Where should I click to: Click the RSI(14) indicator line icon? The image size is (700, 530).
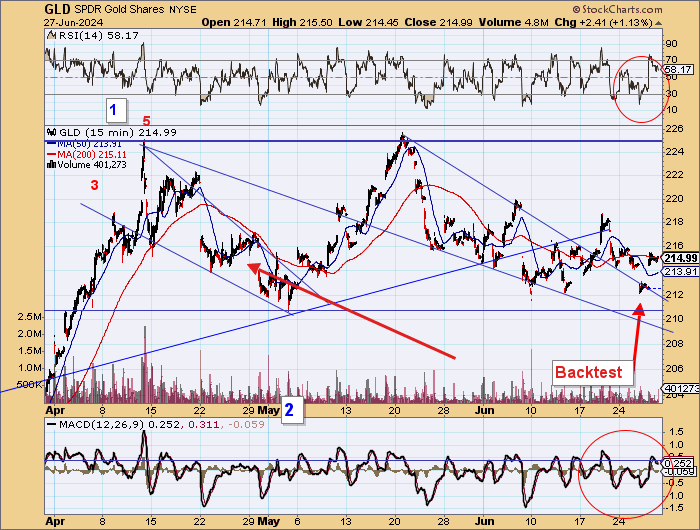[x=51, y=34]
